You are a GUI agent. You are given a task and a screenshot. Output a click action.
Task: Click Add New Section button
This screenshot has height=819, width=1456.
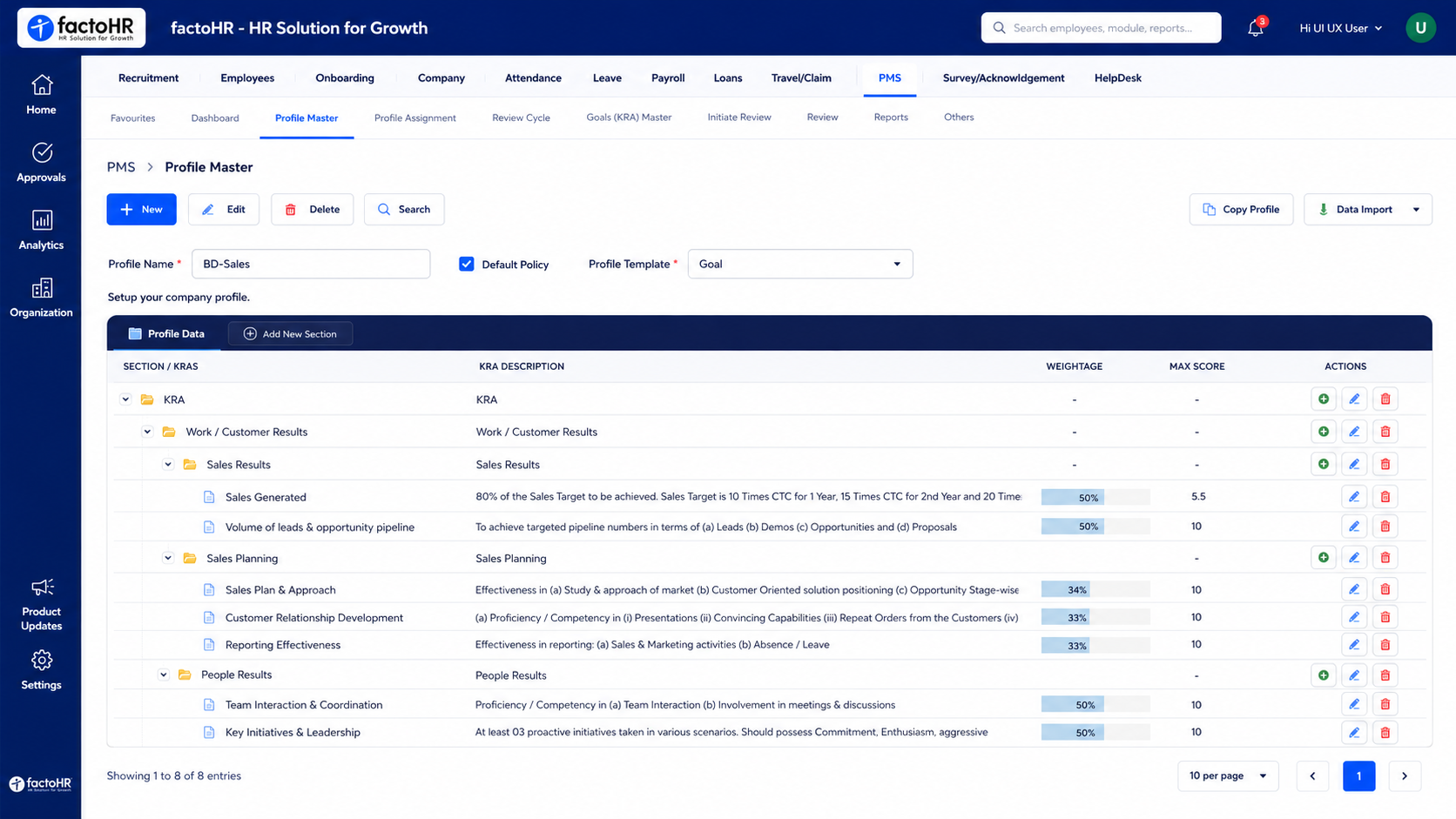pos(290,333)
